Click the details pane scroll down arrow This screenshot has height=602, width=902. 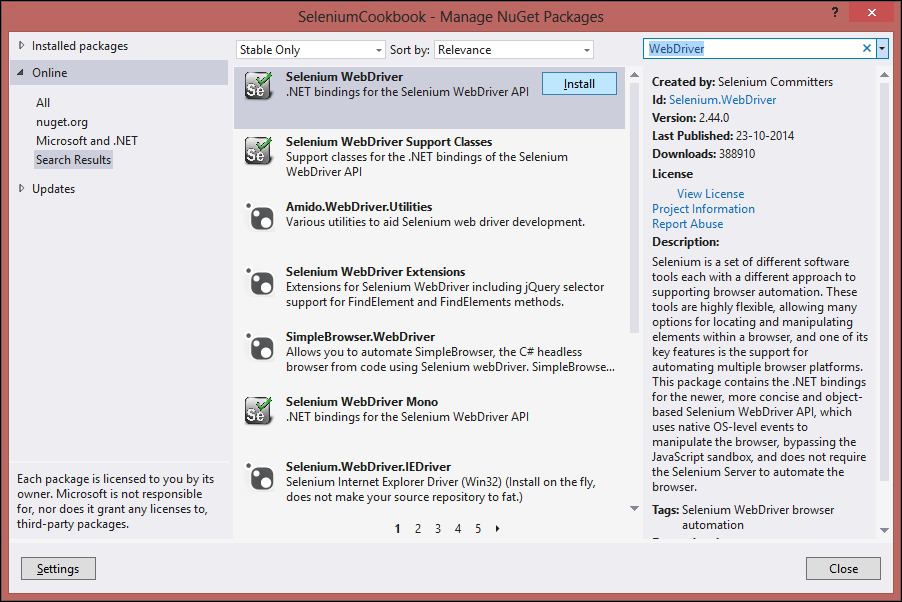pos(884,530)
